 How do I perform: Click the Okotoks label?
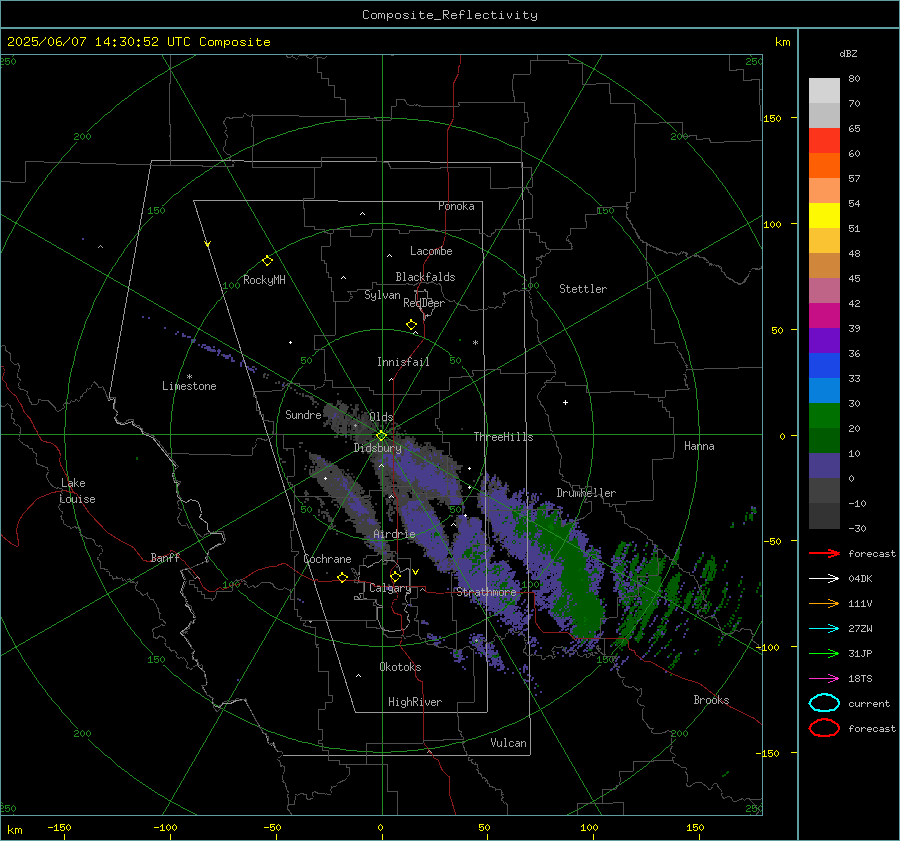pos(400,667)
